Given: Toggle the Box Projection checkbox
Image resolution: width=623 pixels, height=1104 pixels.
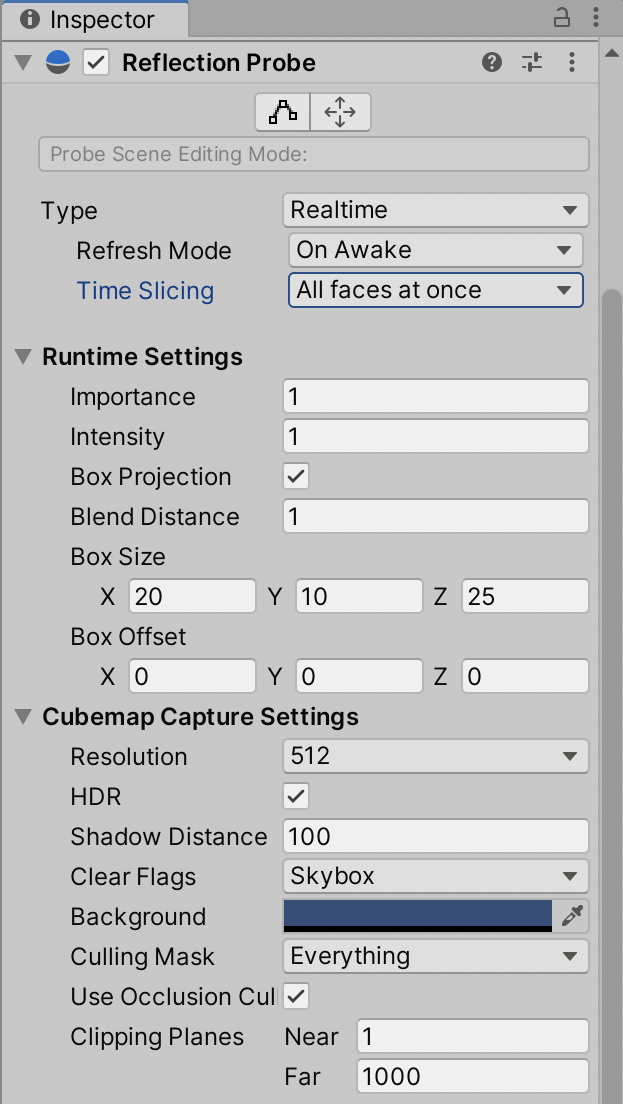Looking at the screenshot, I should [296, 476].
